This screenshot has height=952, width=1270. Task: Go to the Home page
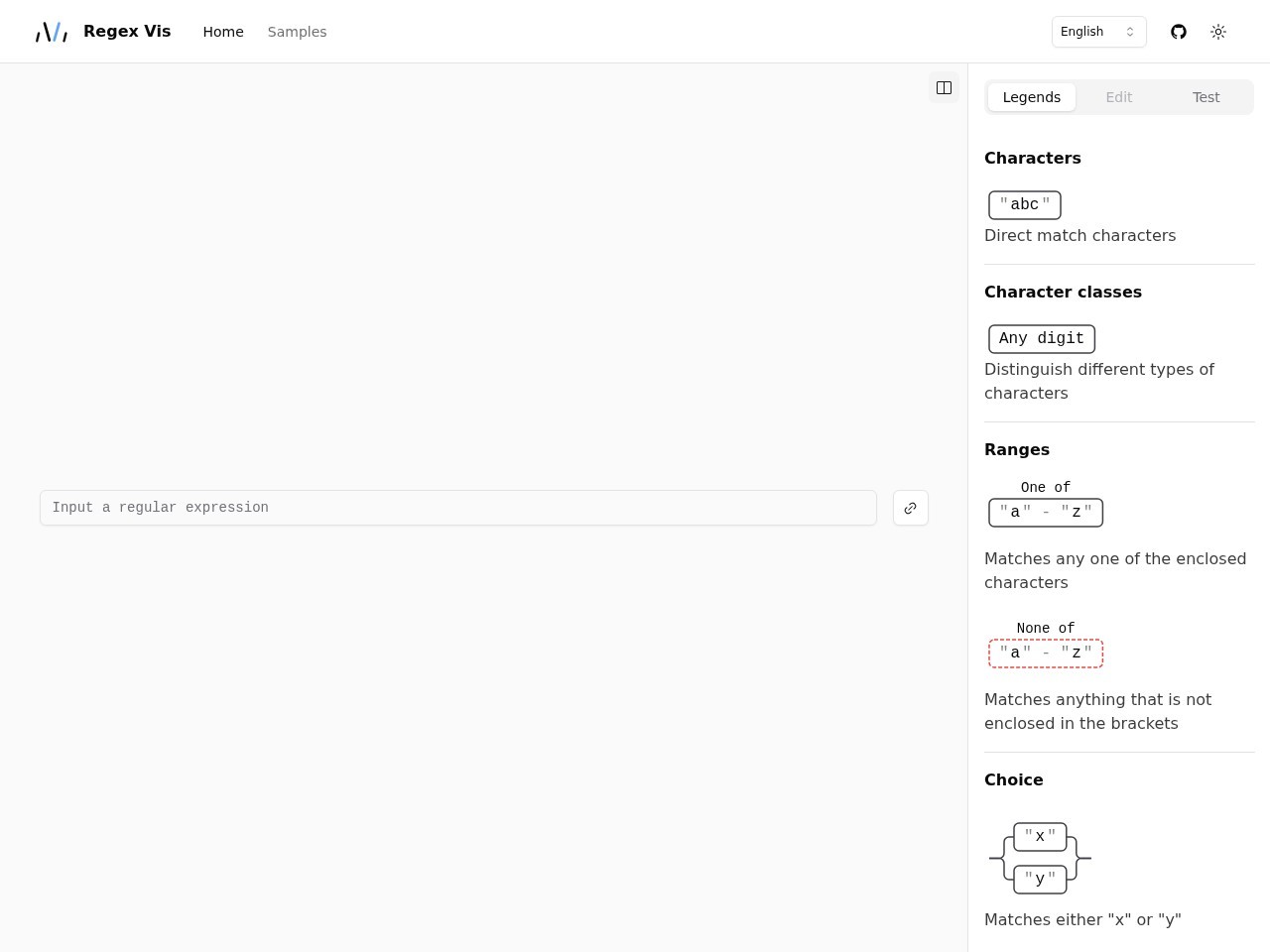tap(223, 32)
